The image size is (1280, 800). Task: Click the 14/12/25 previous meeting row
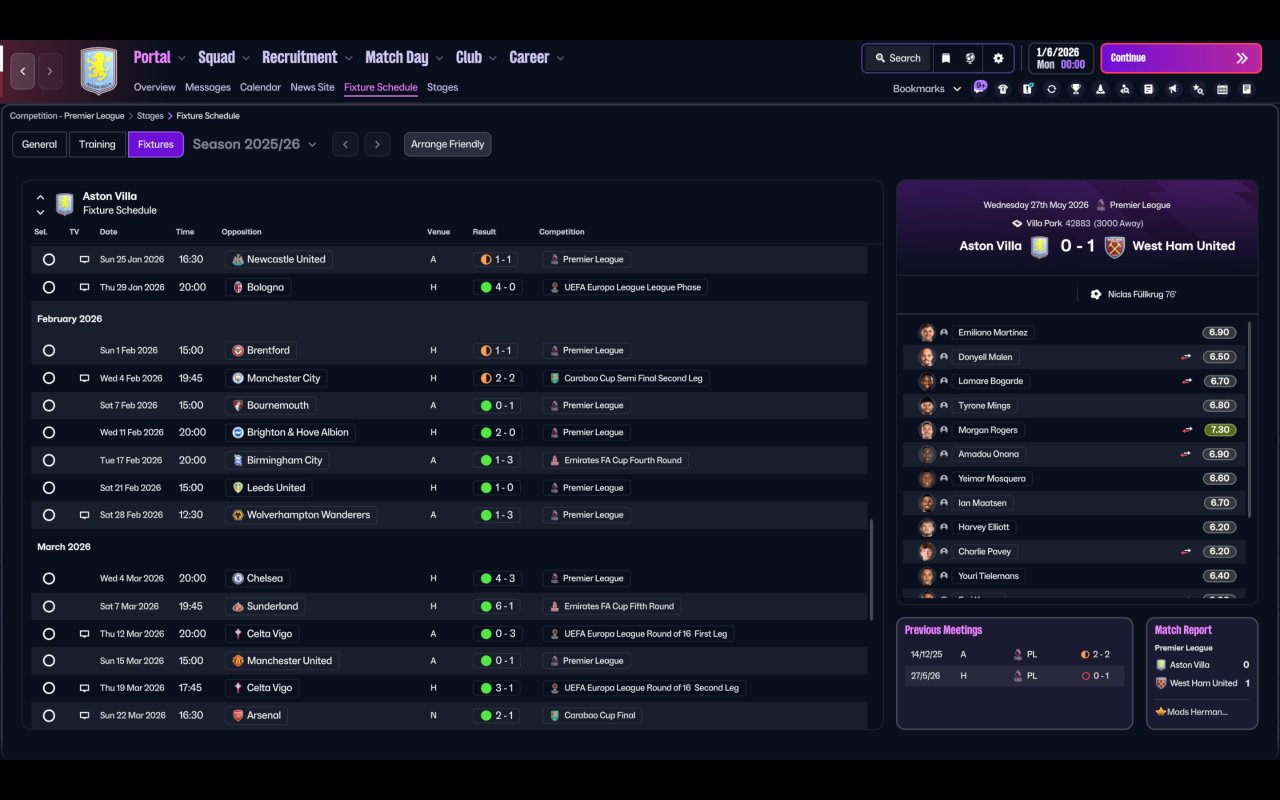coord(1013,654)
